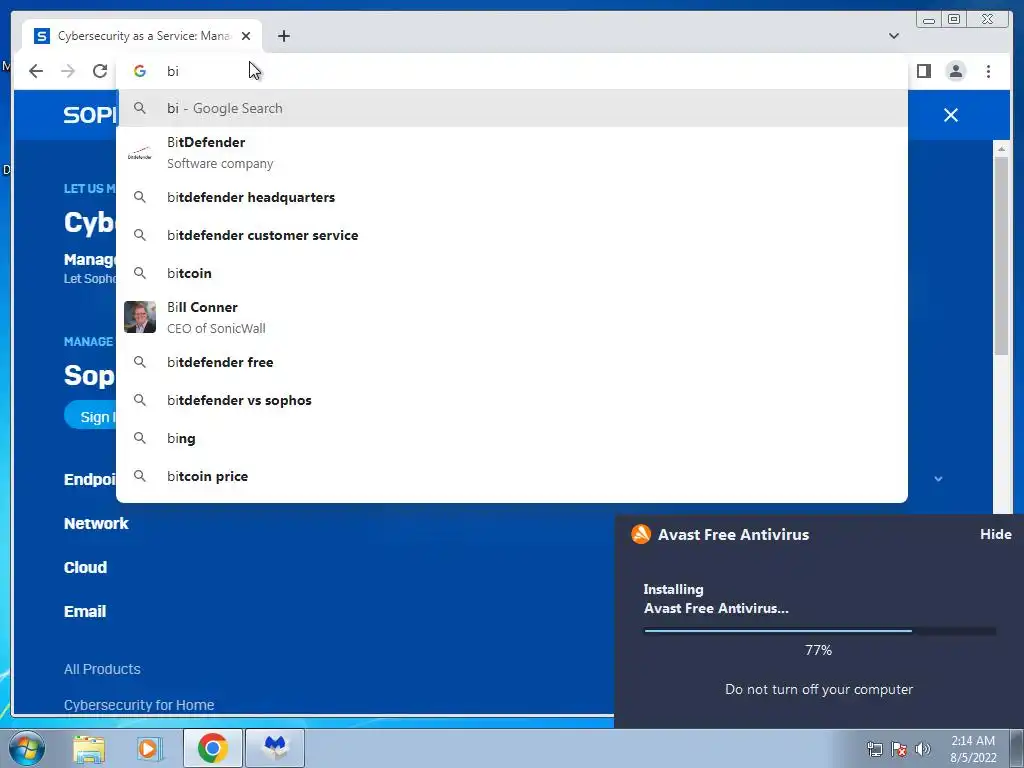Click the Chrome taskbar icon
Image resolution: width=1024 pixels, height=768 pixels.
213,748
